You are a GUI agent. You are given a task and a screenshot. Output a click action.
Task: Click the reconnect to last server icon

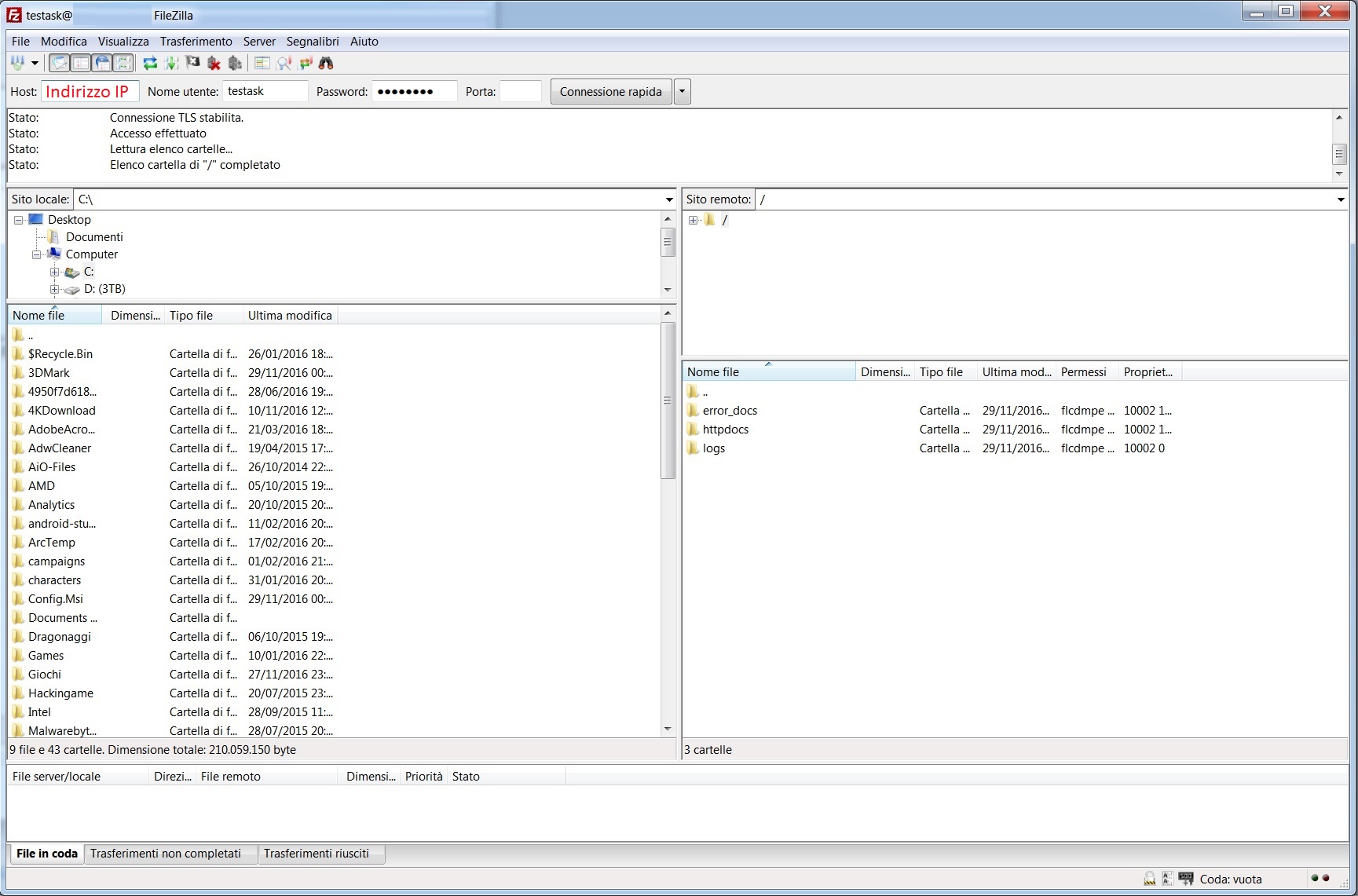click(235, 63)
